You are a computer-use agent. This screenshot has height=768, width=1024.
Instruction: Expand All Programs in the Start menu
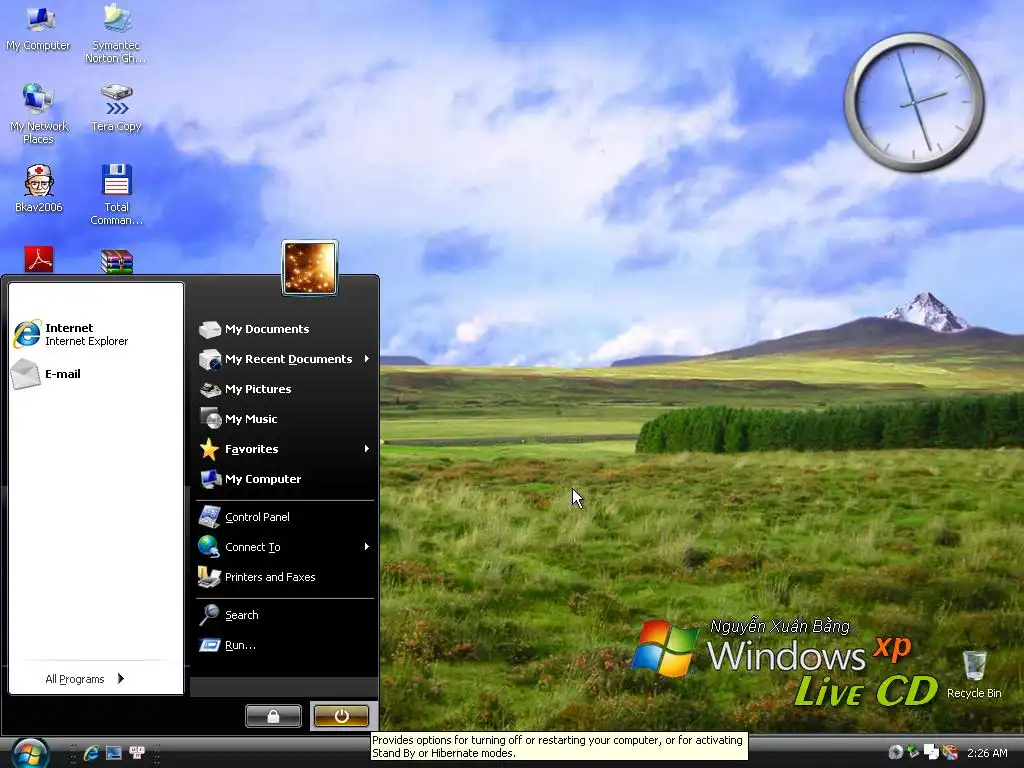85,679
